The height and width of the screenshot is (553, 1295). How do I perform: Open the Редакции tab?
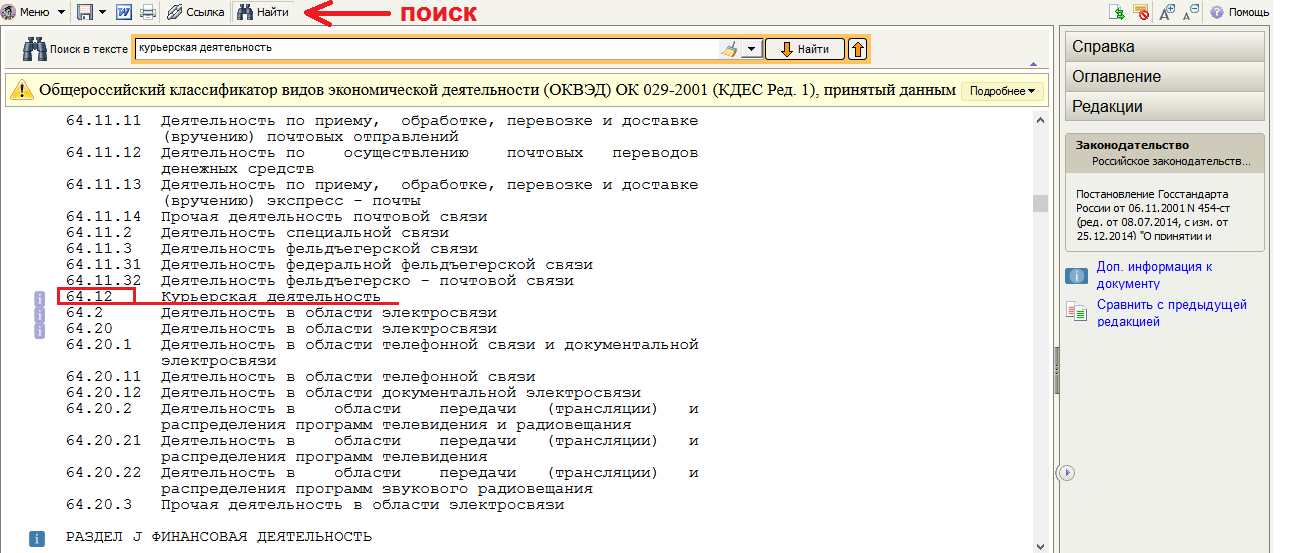(x=1165, y=106)
